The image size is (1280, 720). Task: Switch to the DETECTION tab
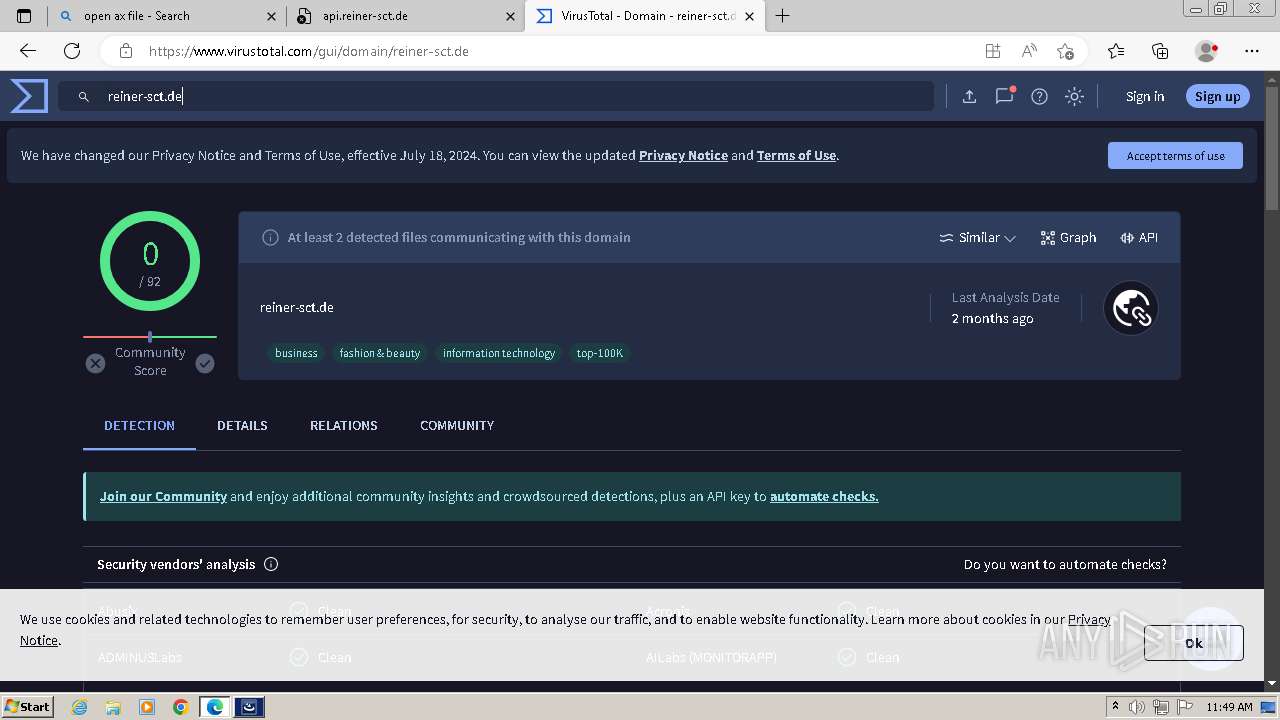point(139,426)
